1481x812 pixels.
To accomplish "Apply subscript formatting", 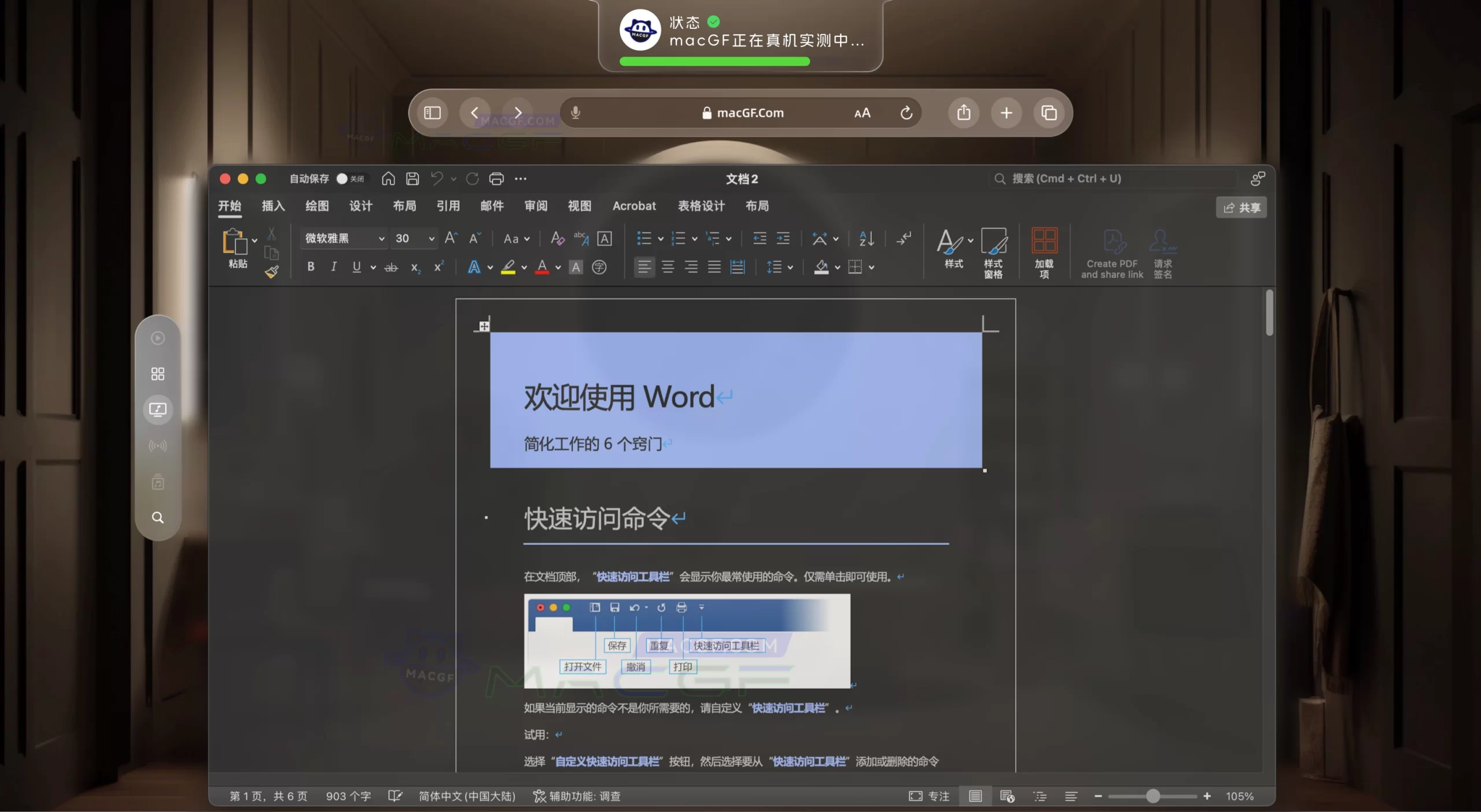I will click(414, 267).
